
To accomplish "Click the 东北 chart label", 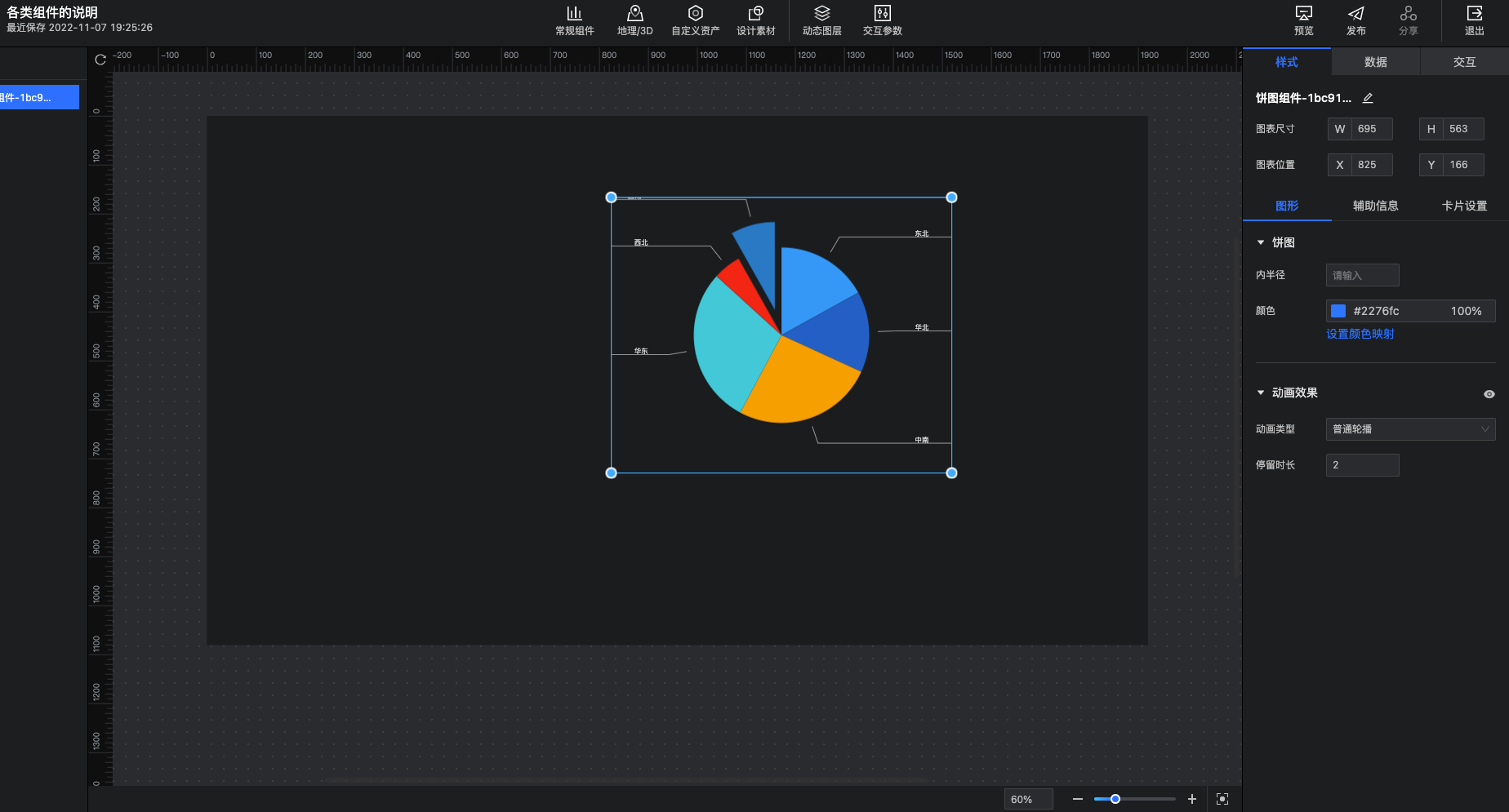I will 921,233.
